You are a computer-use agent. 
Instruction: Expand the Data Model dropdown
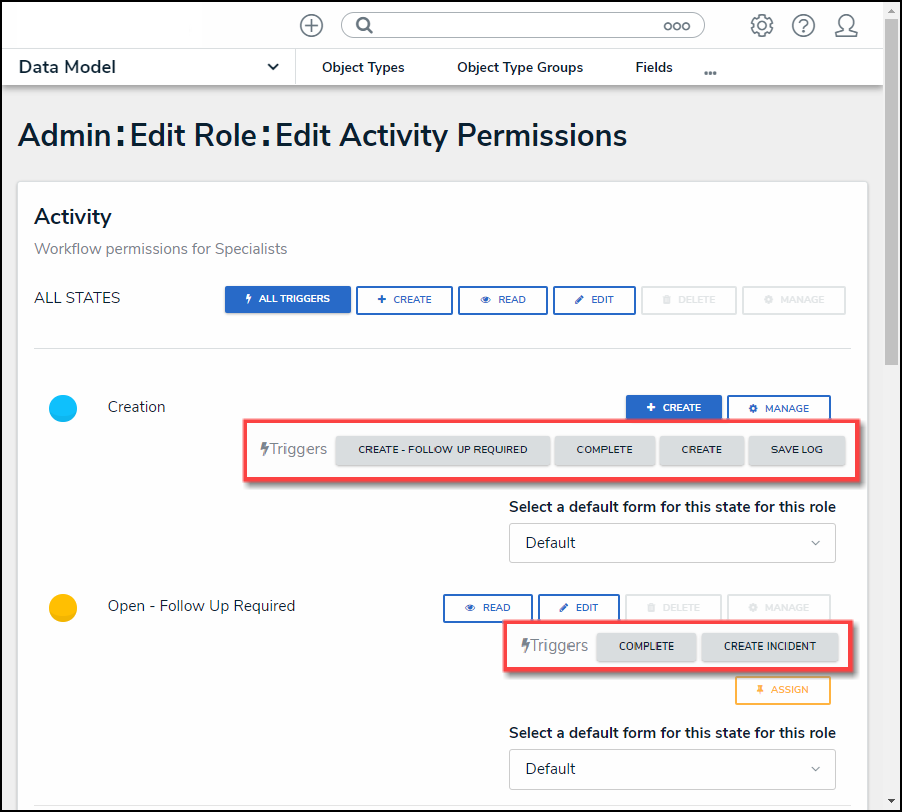(x=273, y=67)
